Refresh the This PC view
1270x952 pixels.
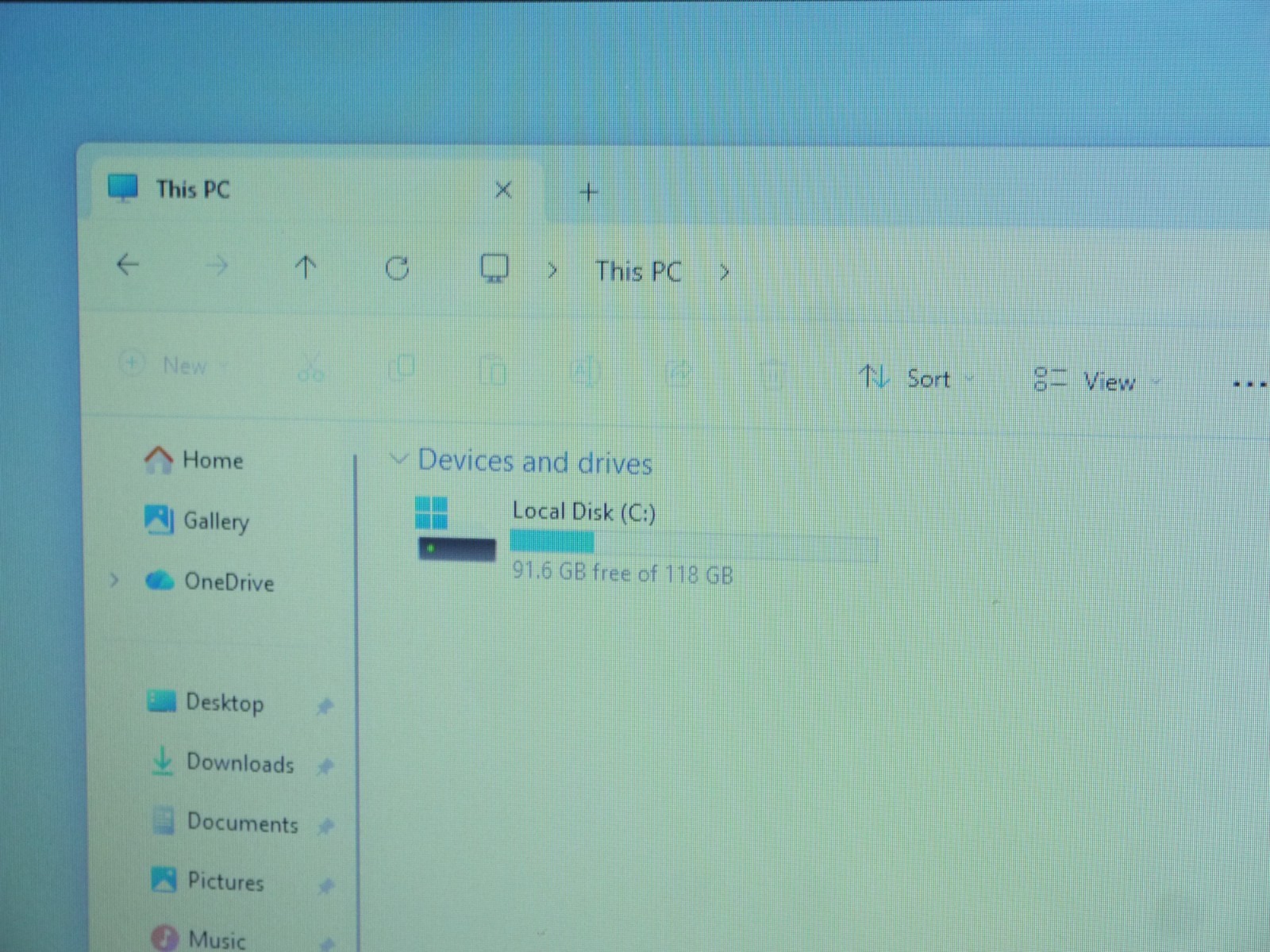(397, 268)
